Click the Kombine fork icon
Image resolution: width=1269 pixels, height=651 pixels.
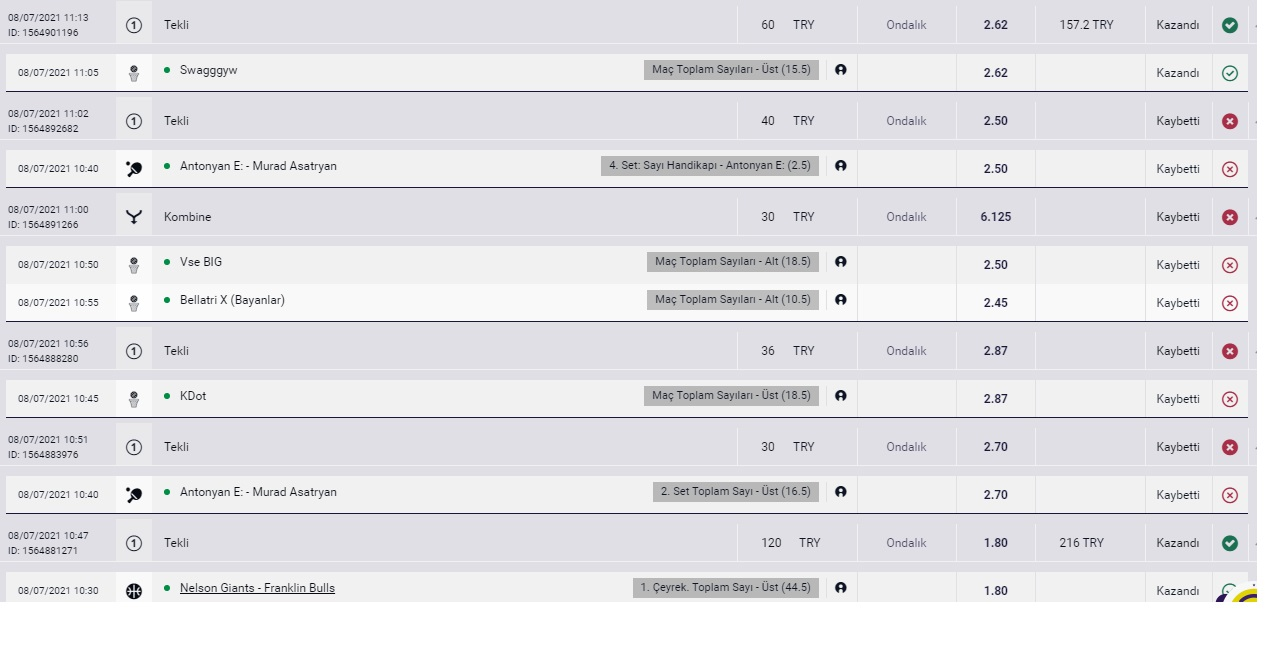tap(134, 217)
